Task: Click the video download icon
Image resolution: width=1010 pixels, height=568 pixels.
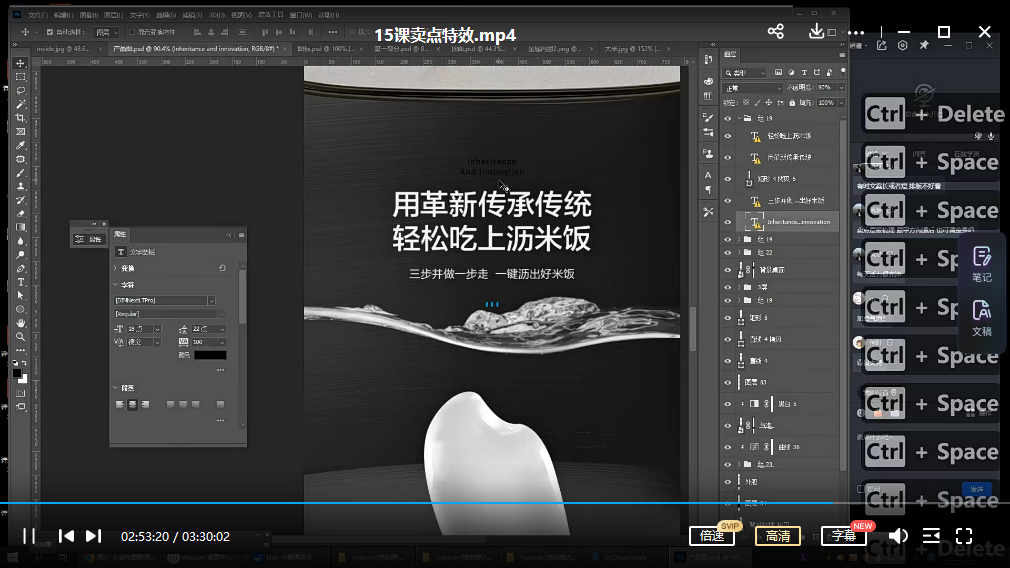Action: (x=816, y=31)
